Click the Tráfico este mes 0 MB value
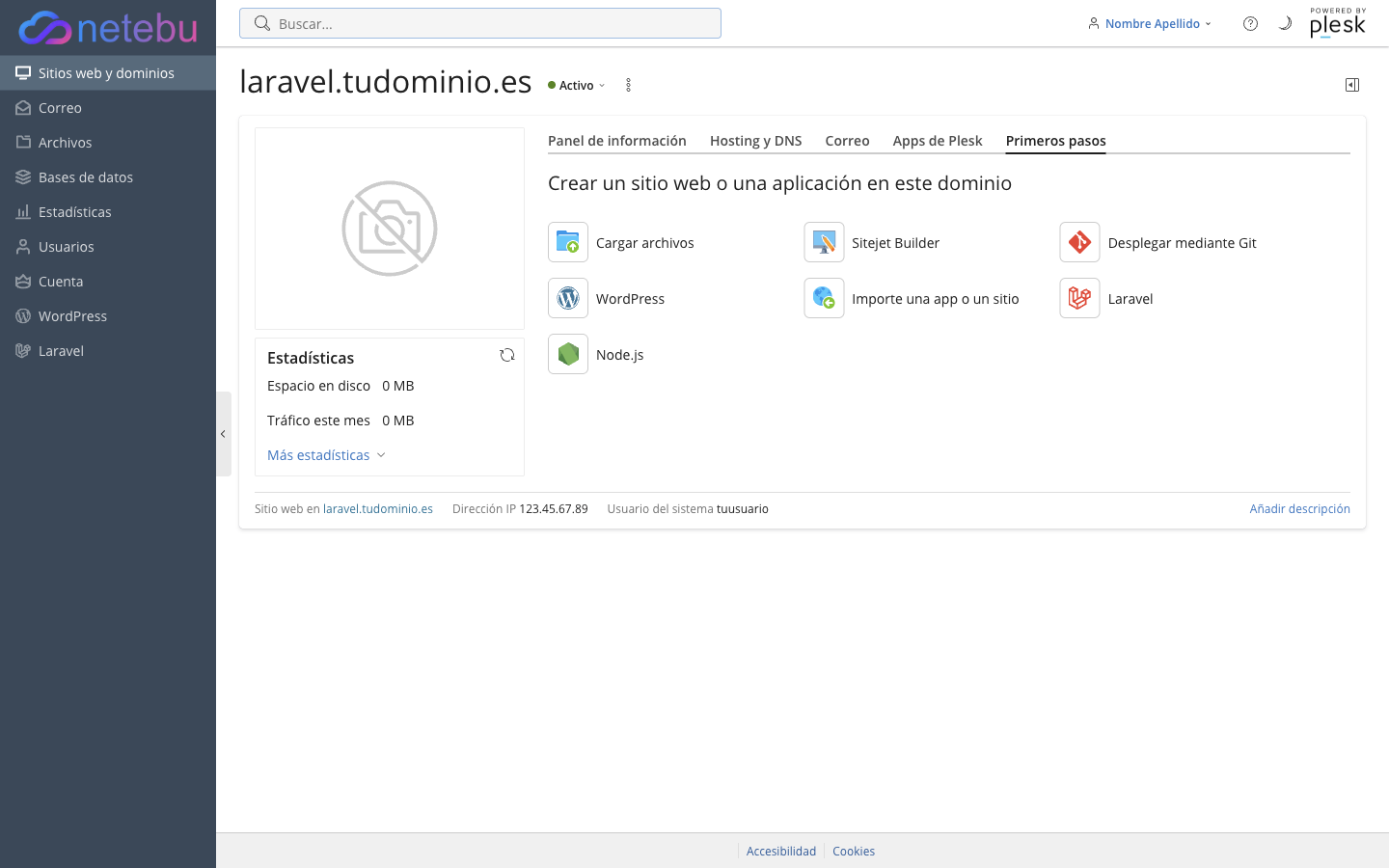Viewport: 1389px width, 868px height. (x=398, y=420)
